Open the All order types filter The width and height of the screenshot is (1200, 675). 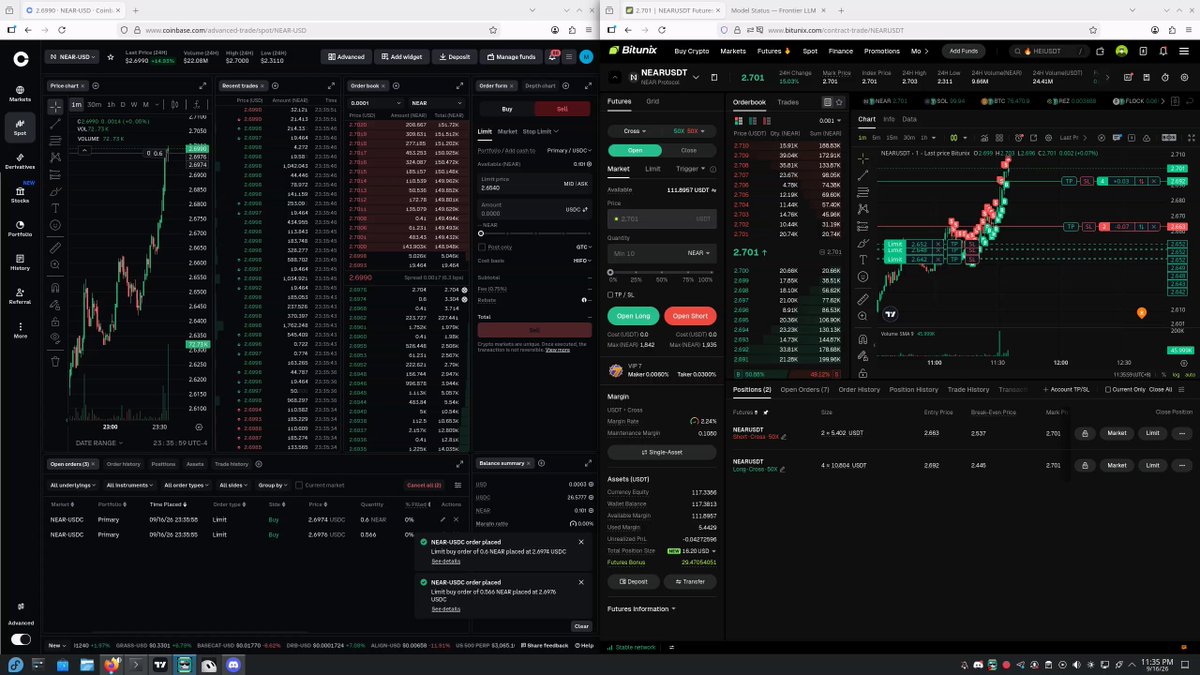pyautogui.click(x=185, y=485)
